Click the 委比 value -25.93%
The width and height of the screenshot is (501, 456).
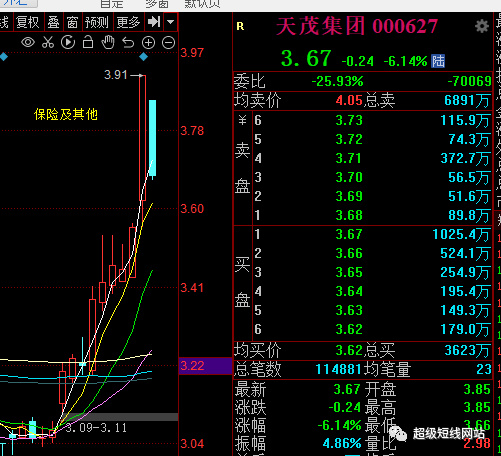click(337, 81)
